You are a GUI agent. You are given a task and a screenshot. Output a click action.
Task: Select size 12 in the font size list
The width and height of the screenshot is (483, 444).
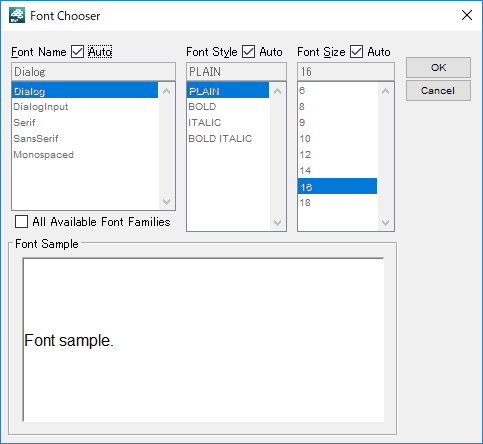pos(338,155)
